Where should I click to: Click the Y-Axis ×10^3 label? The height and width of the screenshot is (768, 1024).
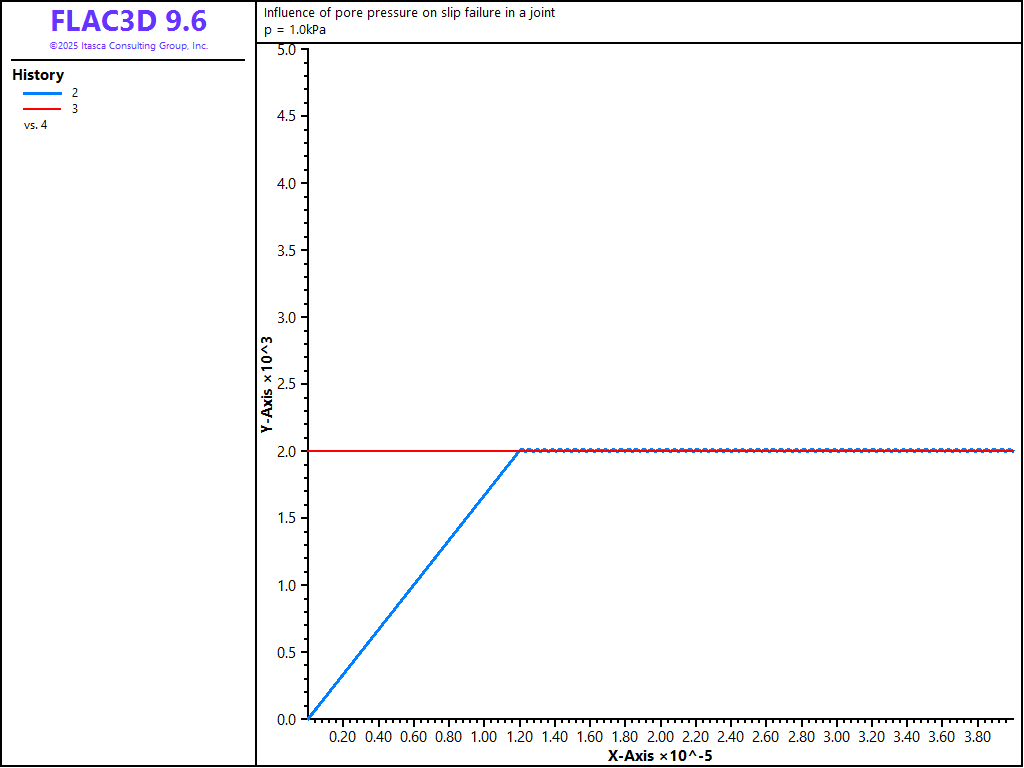tap(267, 384)
